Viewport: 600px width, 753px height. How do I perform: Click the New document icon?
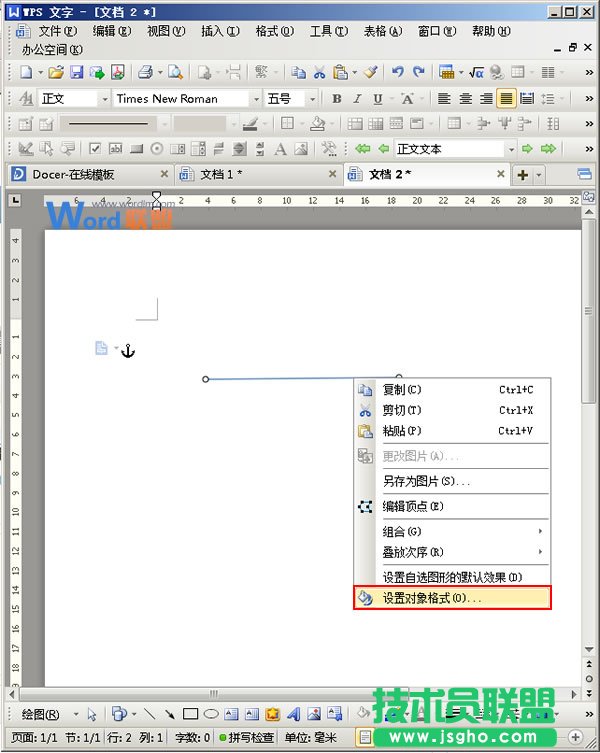point(26,73)
